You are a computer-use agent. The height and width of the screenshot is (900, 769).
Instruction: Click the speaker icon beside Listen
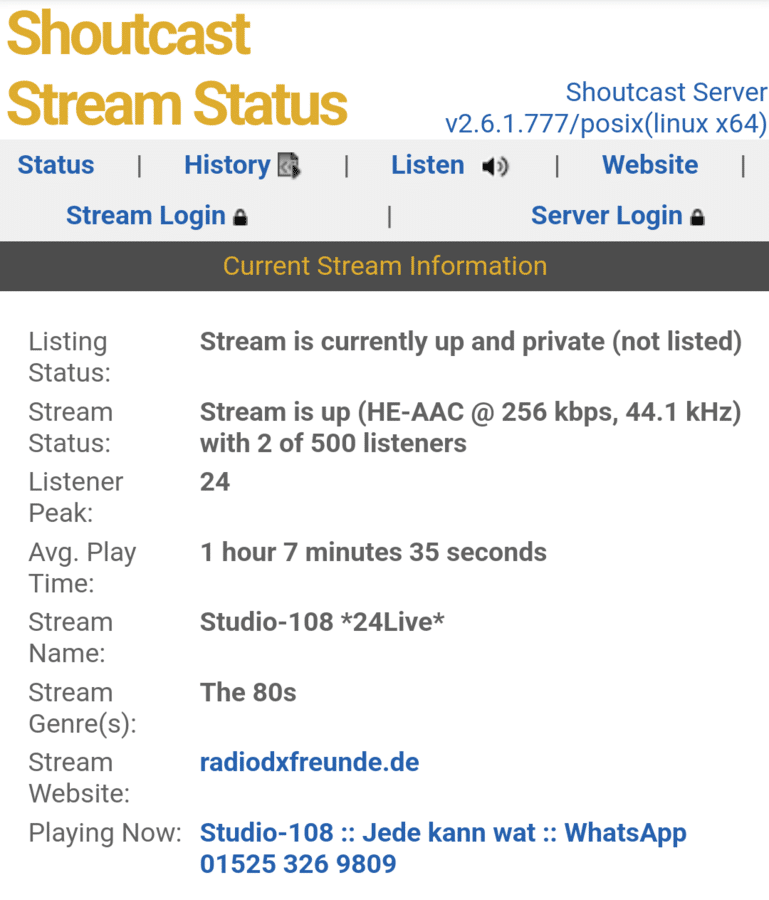pyautogui.click(x=494, y=167)
